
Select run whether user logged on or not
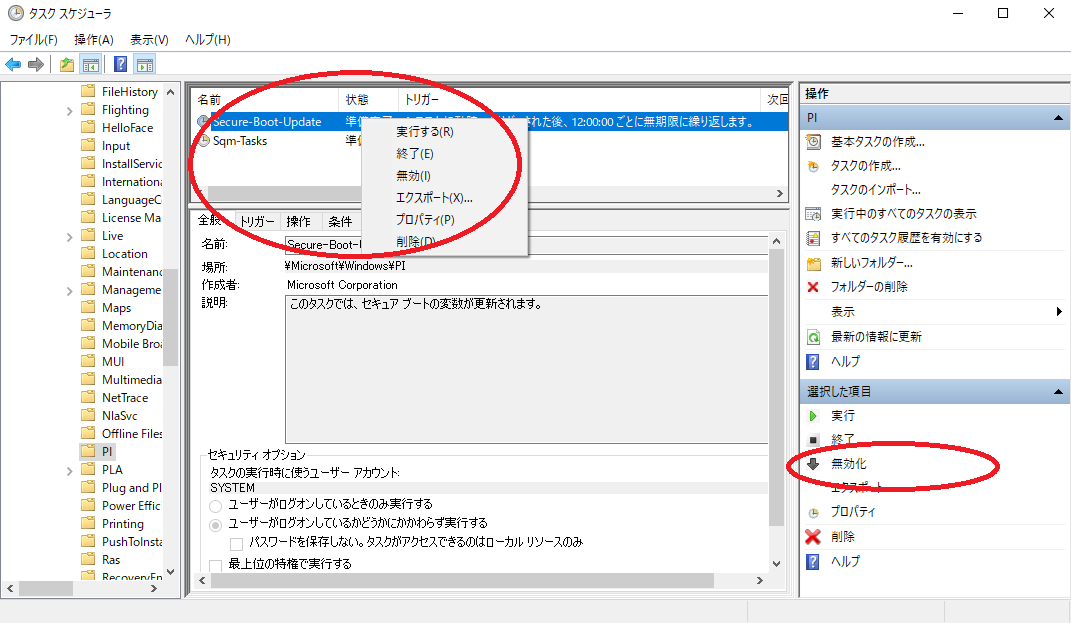tap(216, 523)
